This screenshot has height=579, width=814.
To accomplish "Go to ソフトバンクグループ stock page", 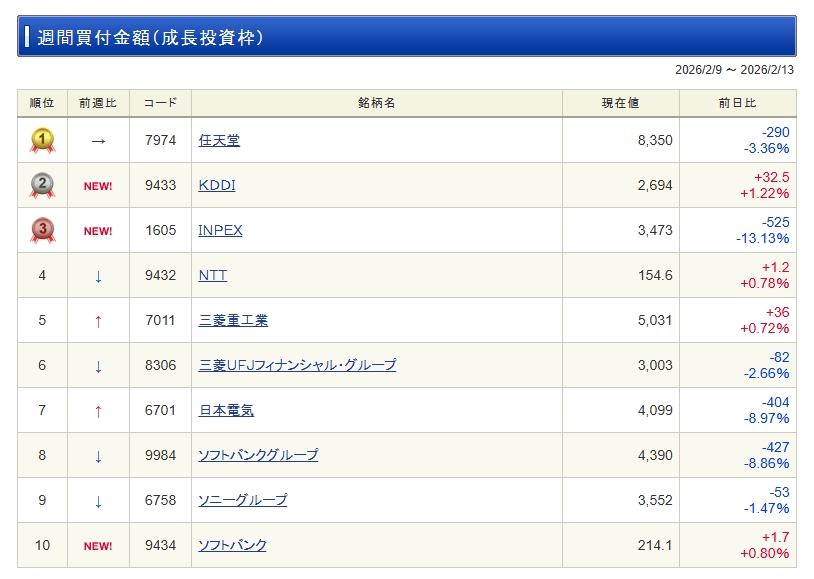I will point(258,456).
